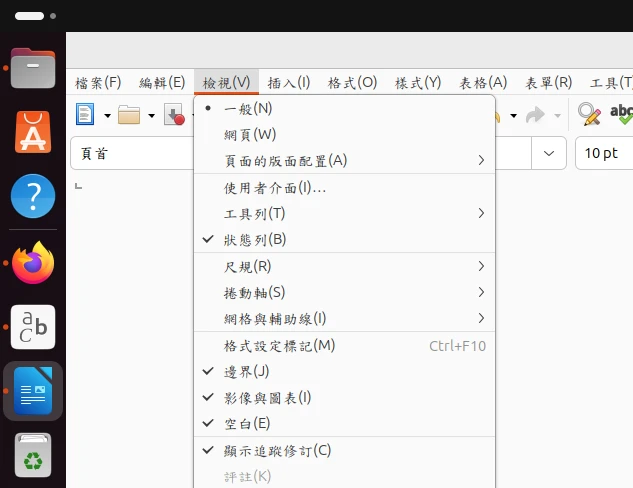Screen dimensions: 633x488
Task: Click the Open folder toolbar icon
Action: 129,115
